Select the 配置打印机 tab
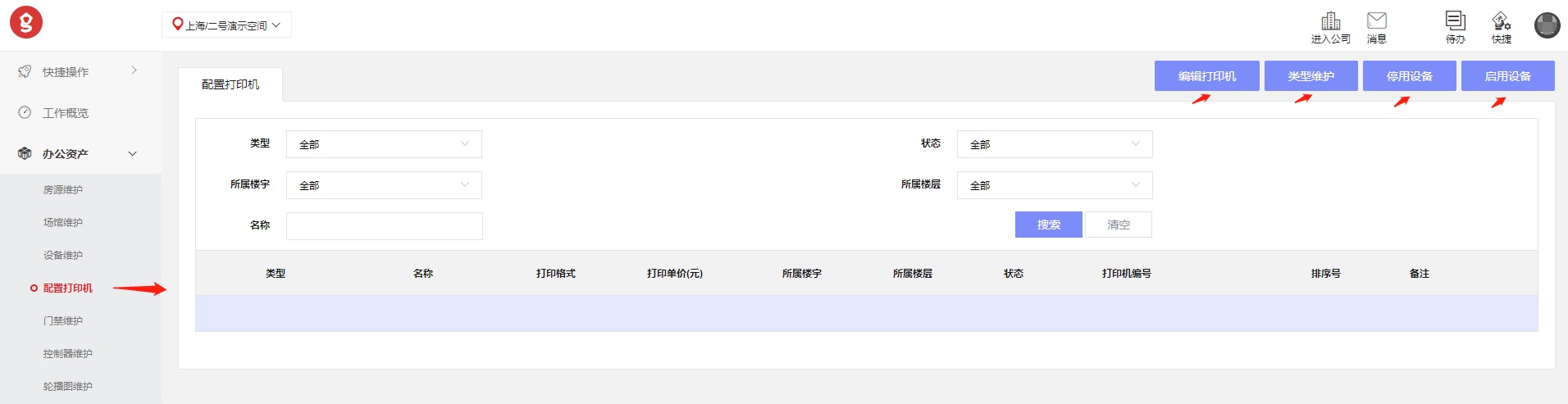 [x=230, y=84]
